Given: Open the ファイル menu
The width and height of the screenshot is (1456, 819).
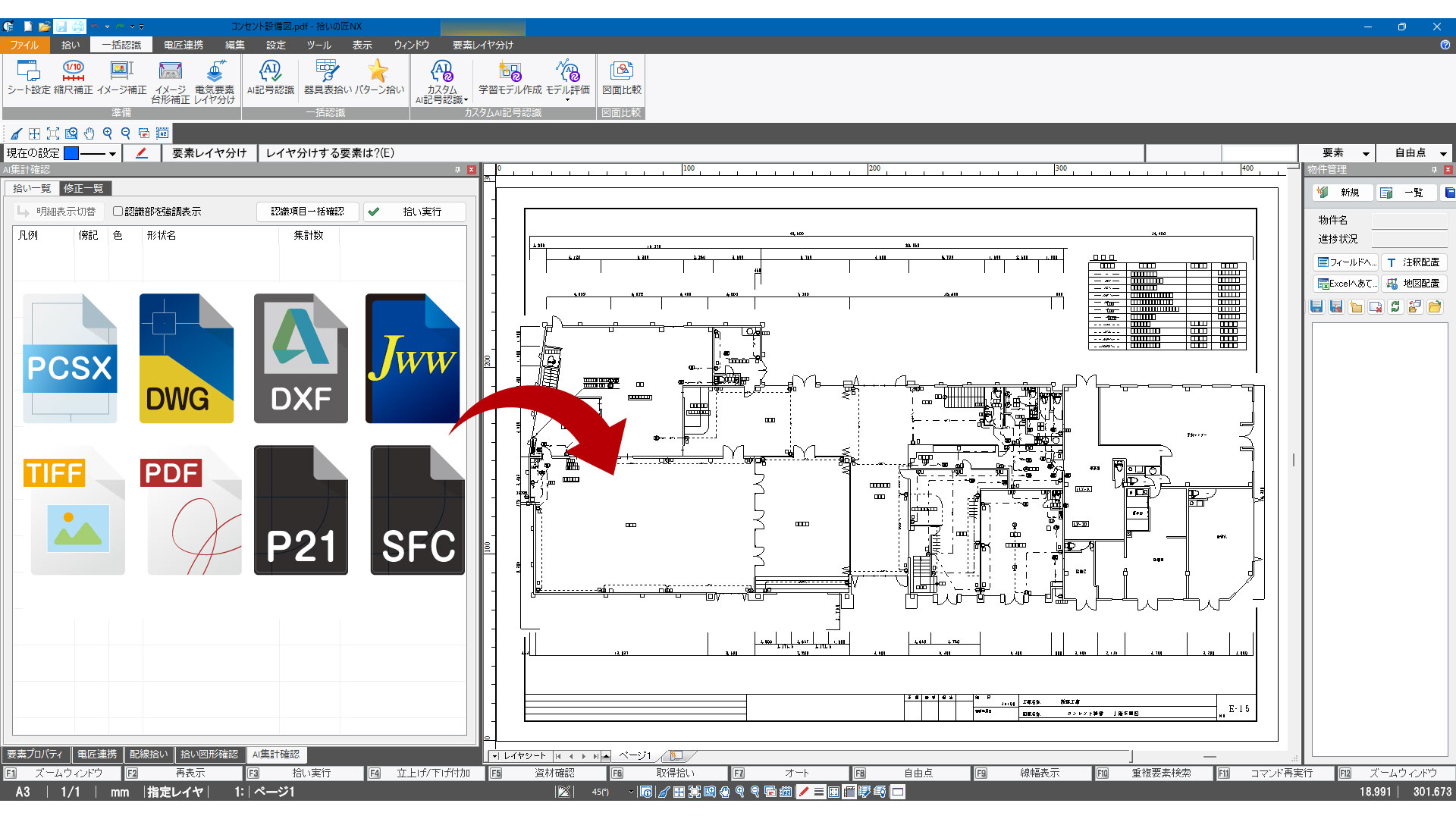Looking at the screenshot, I should [x=24, y=45].
